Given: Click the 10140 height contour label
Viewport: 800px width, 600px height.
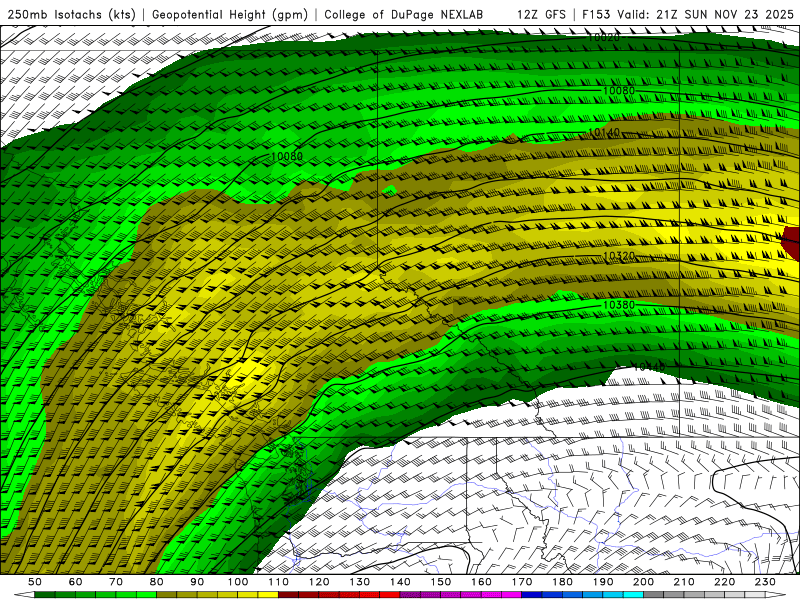Looking at the screenshot, I should [x=604, y=133].
